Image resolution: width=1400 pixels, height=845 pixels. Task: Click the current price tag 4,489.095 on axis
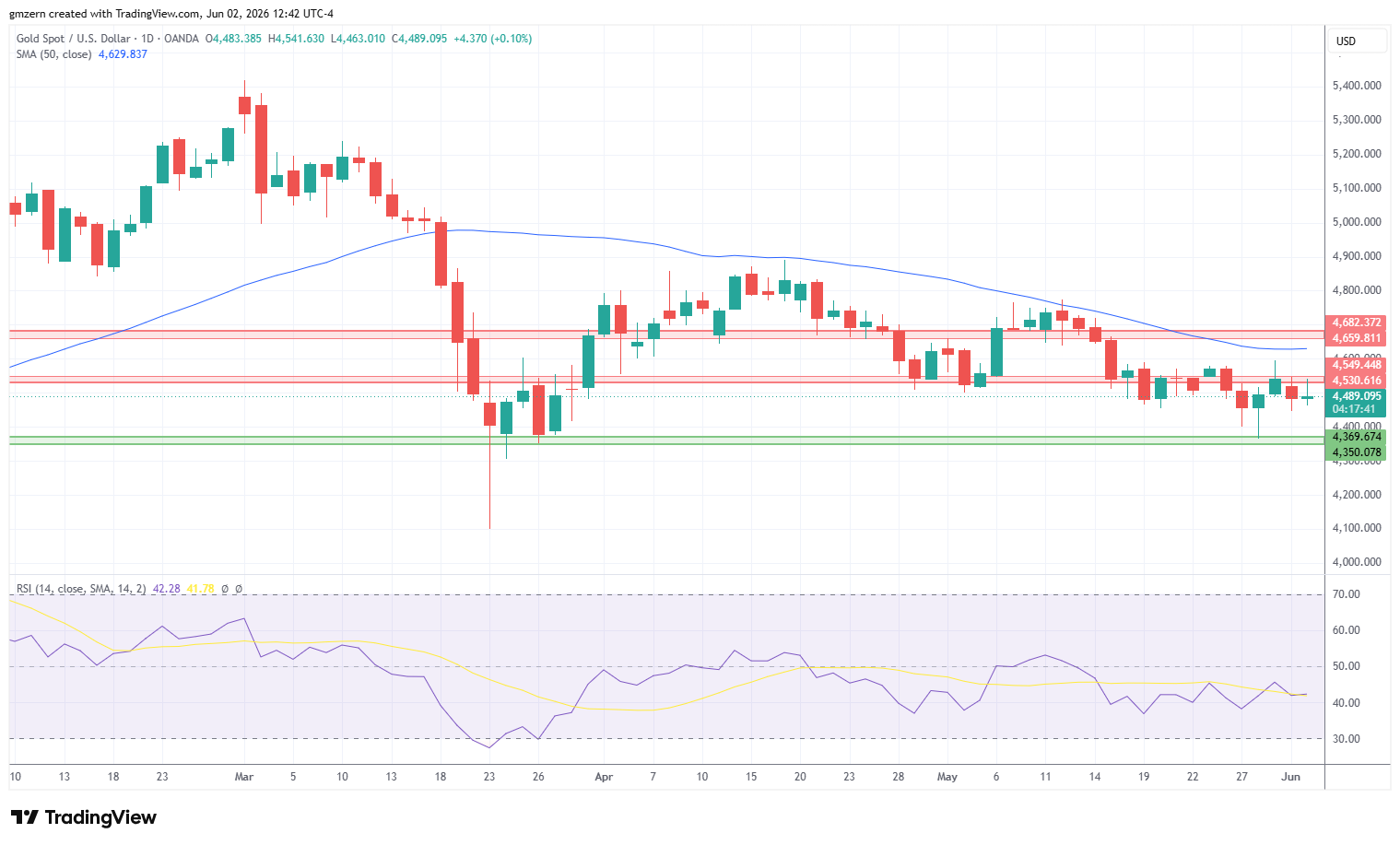tap(1356, 396)
